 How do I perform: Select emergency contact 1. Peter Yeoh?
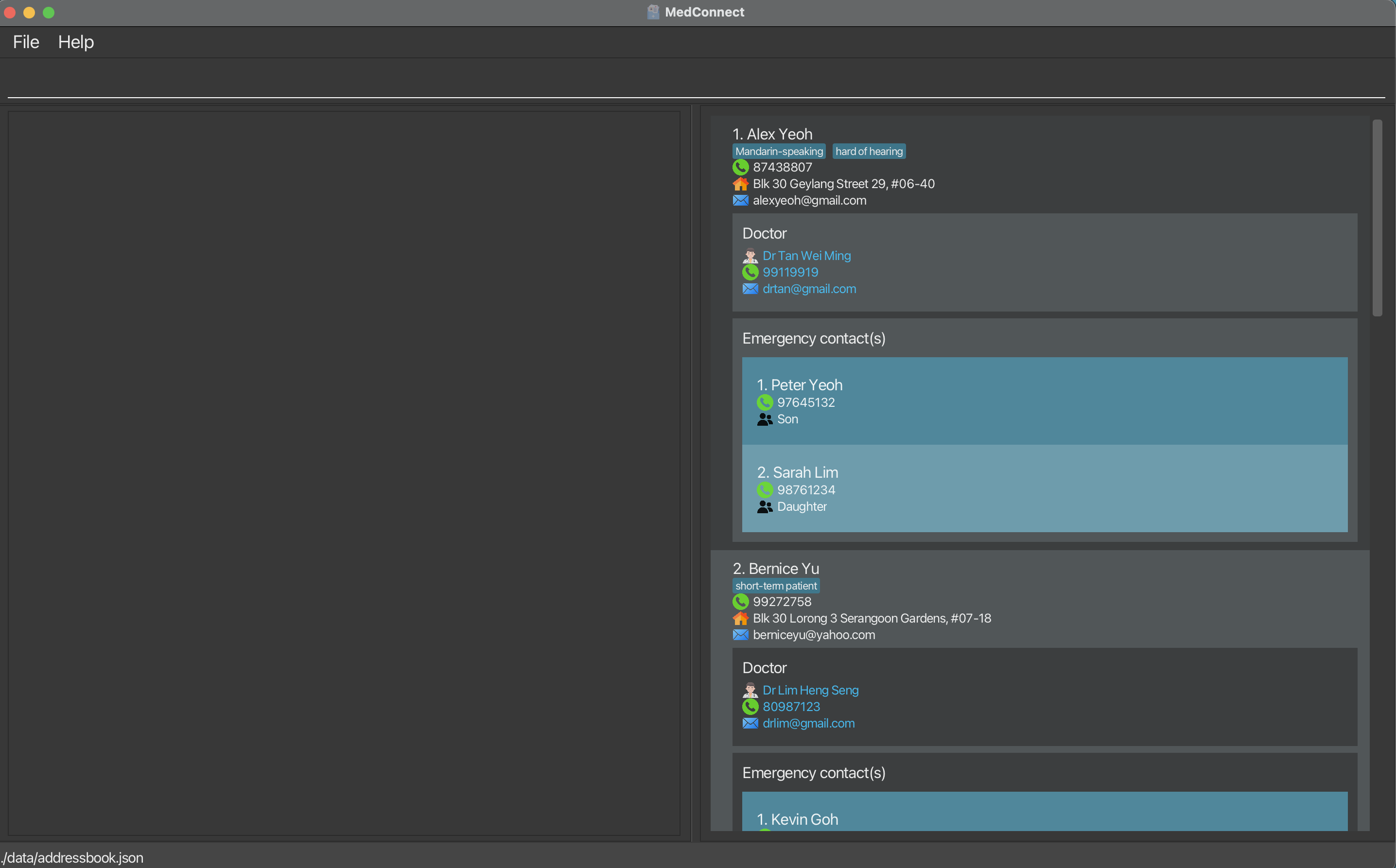click(800, 385)
